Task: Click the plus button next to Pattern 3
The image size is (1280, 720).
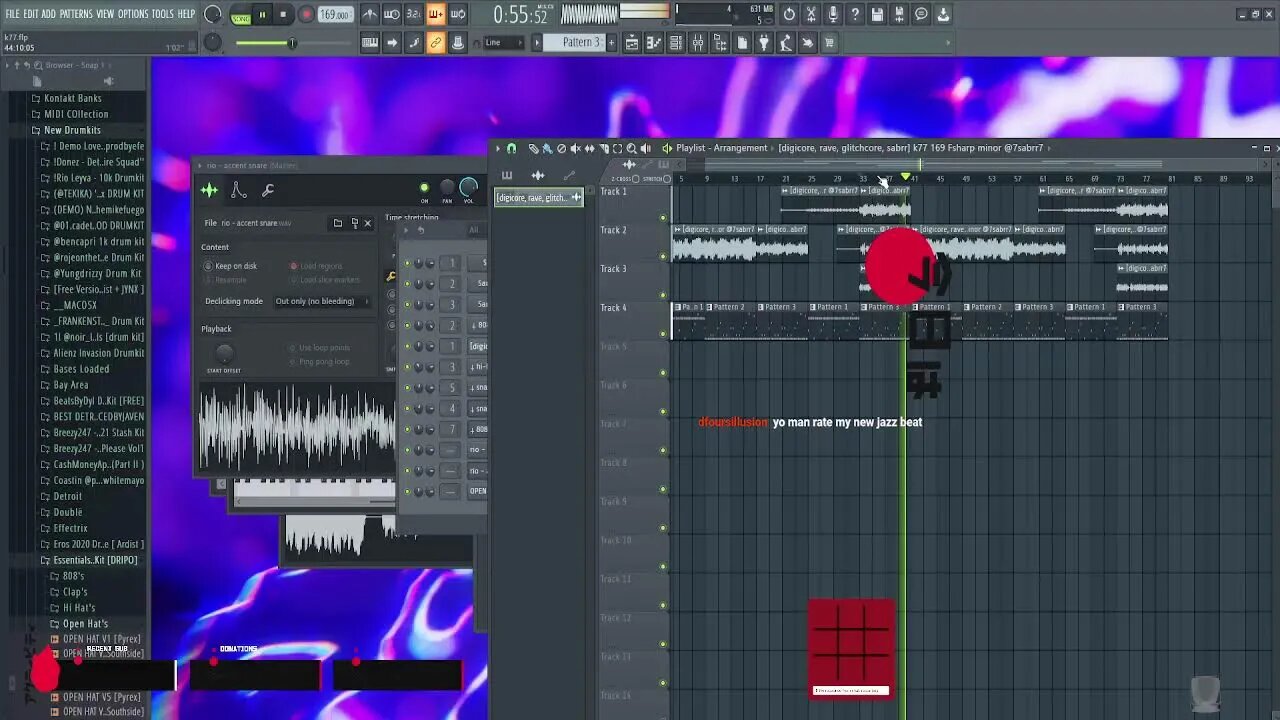Action: click(x=611, y=42)
